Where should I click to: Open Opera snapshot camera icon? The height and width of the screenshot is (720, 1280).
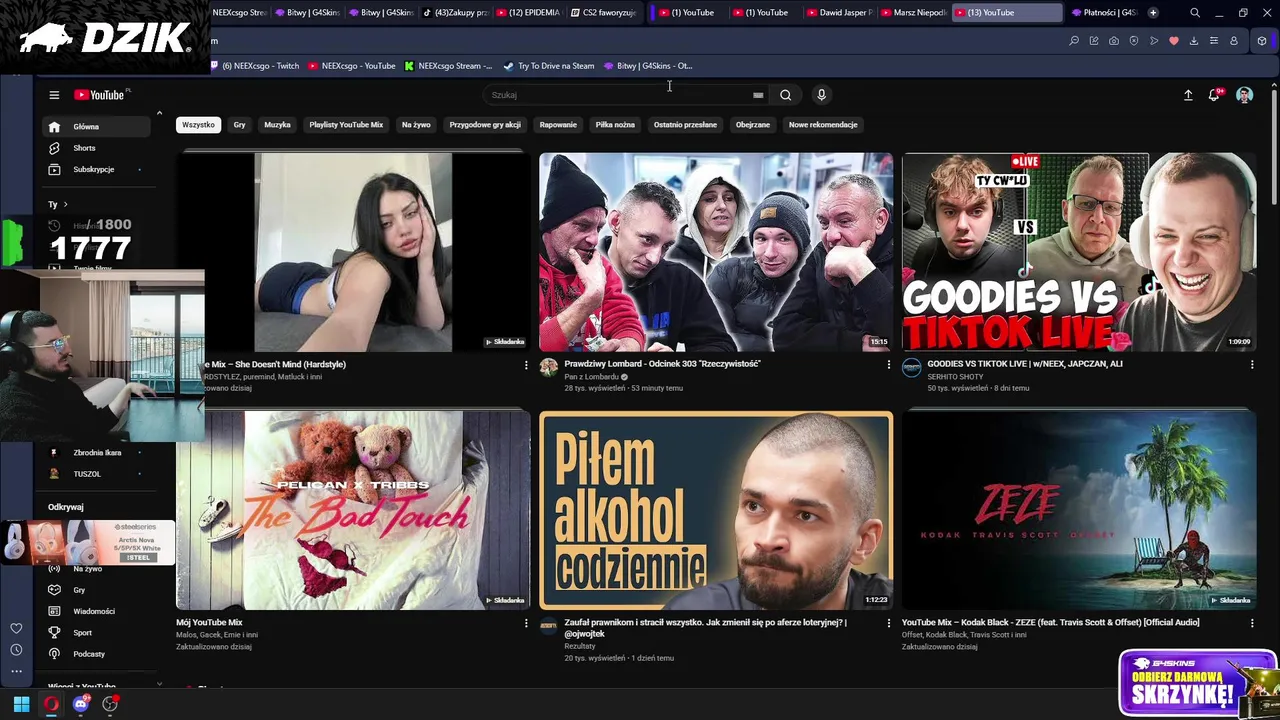click(x=1114, y=41)
